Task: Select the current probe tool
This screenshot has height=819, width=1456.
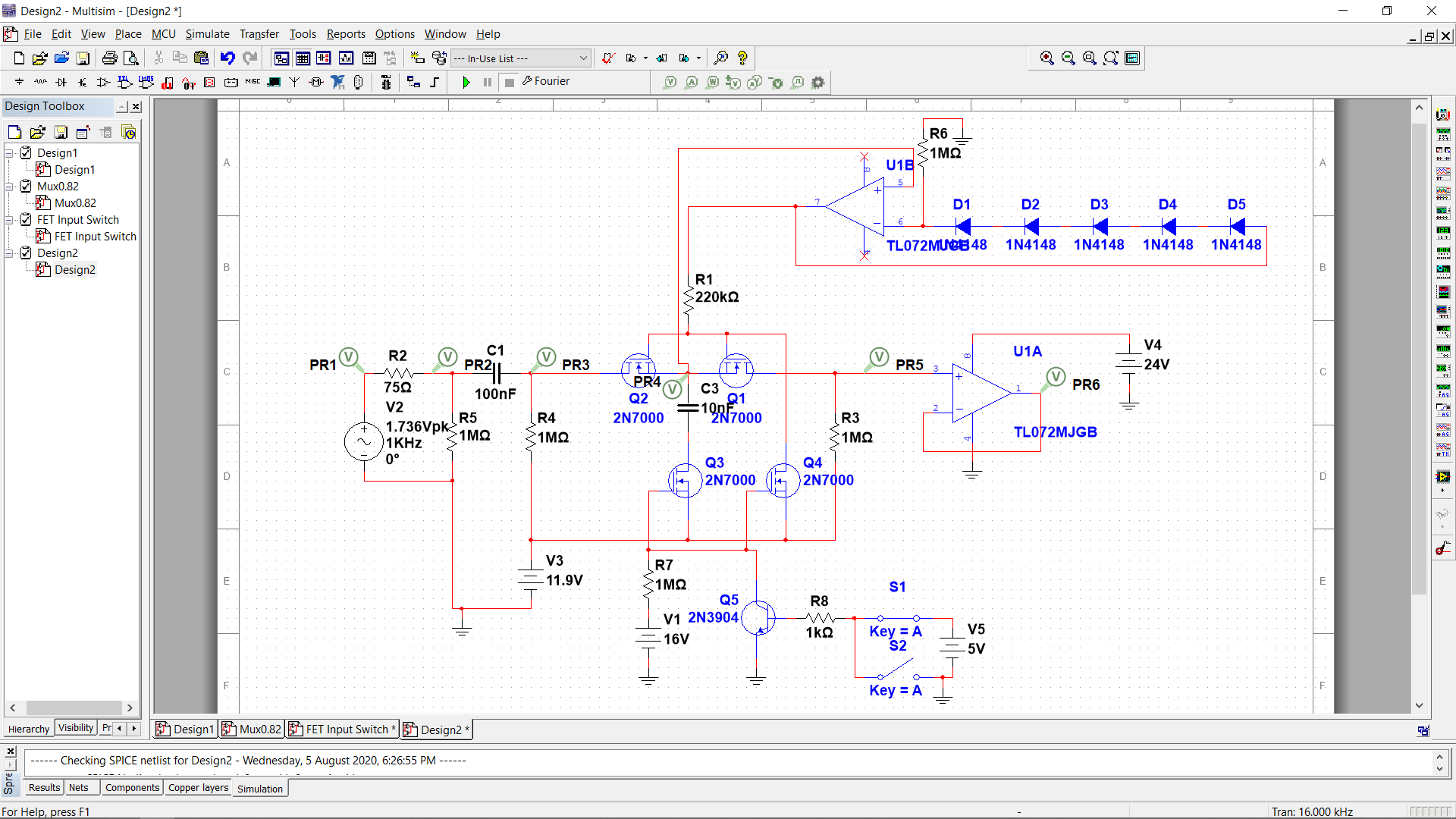Action: [691, 82]
